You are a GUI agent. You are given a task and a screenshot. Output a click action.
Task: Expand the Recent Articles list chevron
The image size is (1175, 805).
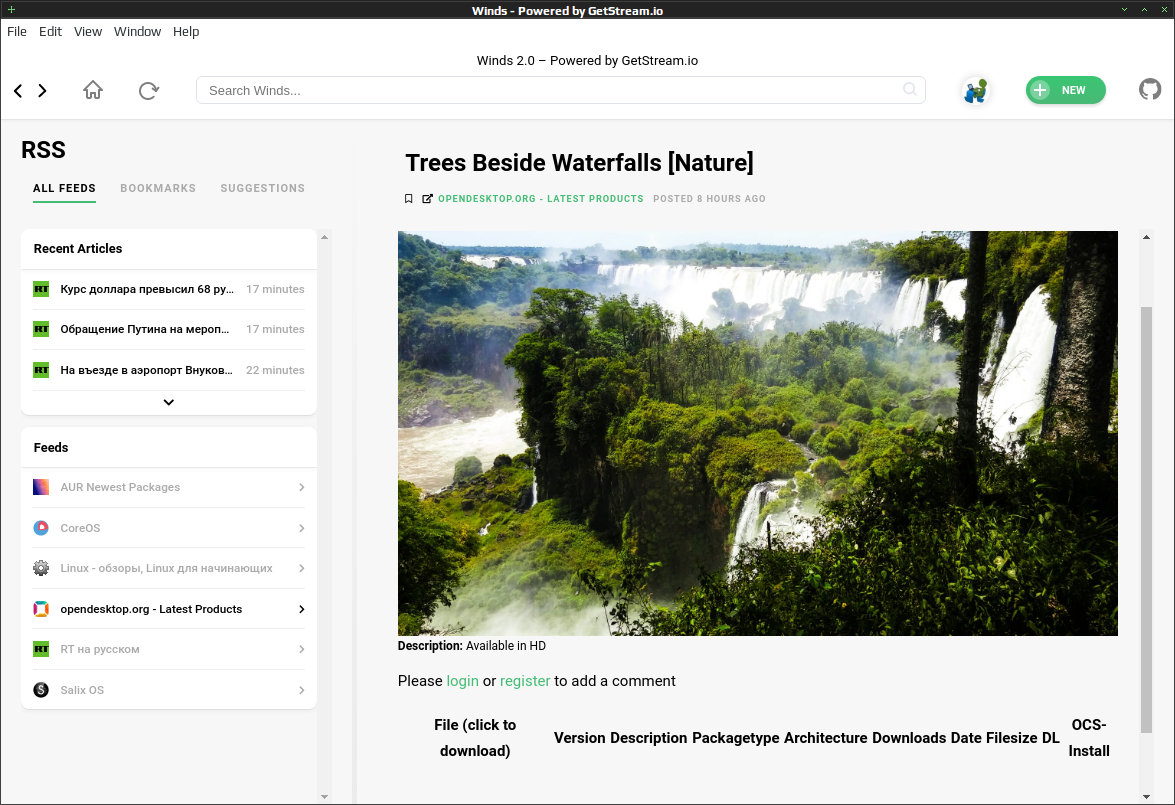[169, 402]
